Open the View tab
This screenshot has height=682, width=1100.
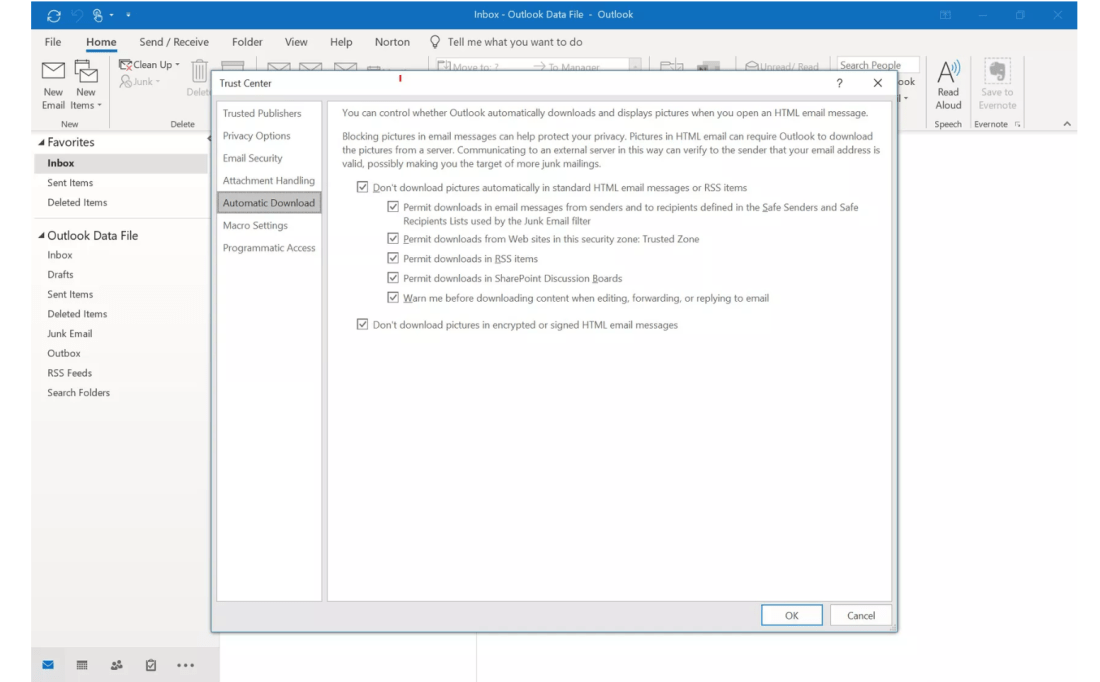[296, 42]
